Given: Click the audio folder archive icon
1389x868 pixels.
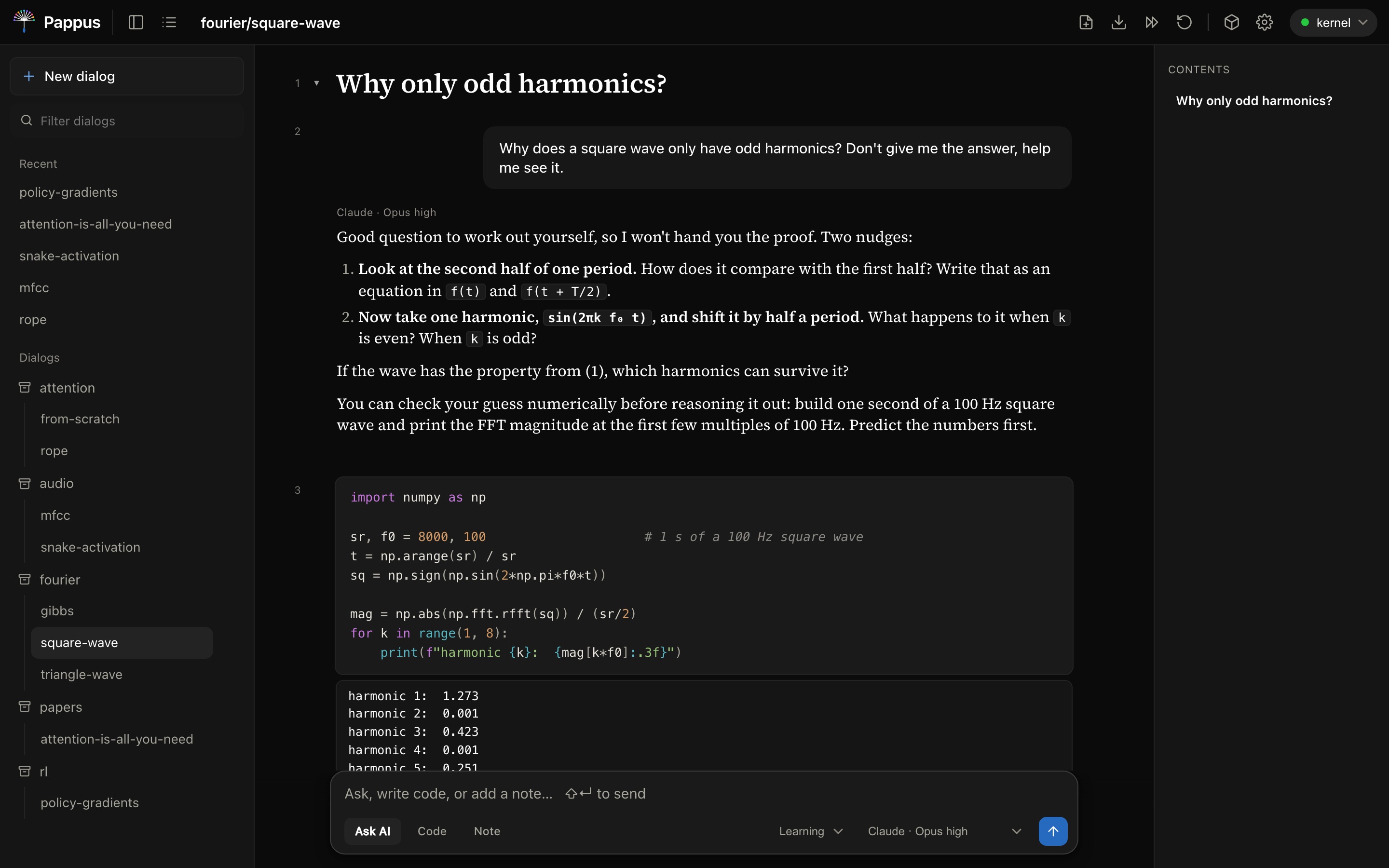Looking at the screenshot, I should 25,483.
